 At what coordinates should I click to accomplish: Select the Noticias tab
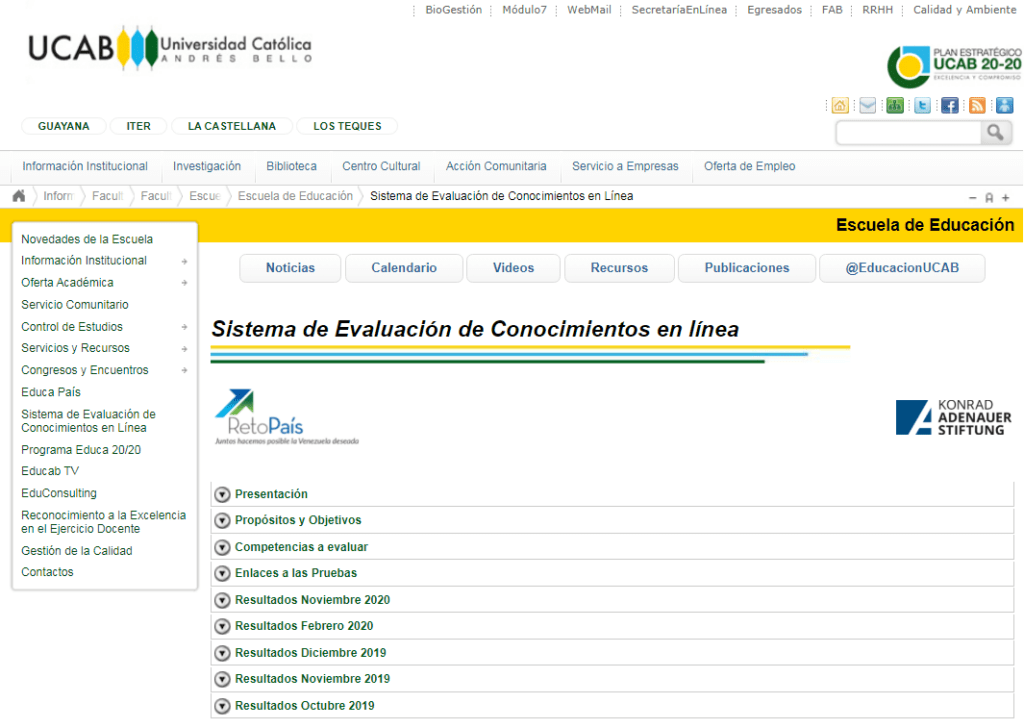pos(290,268)
